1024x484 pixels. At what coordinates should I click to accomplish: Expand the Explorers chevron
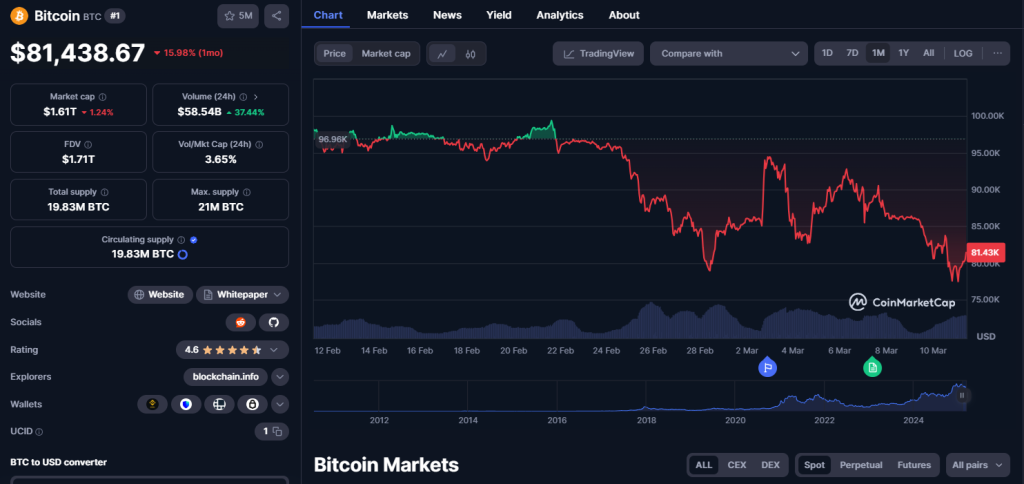tap(280, 377)
